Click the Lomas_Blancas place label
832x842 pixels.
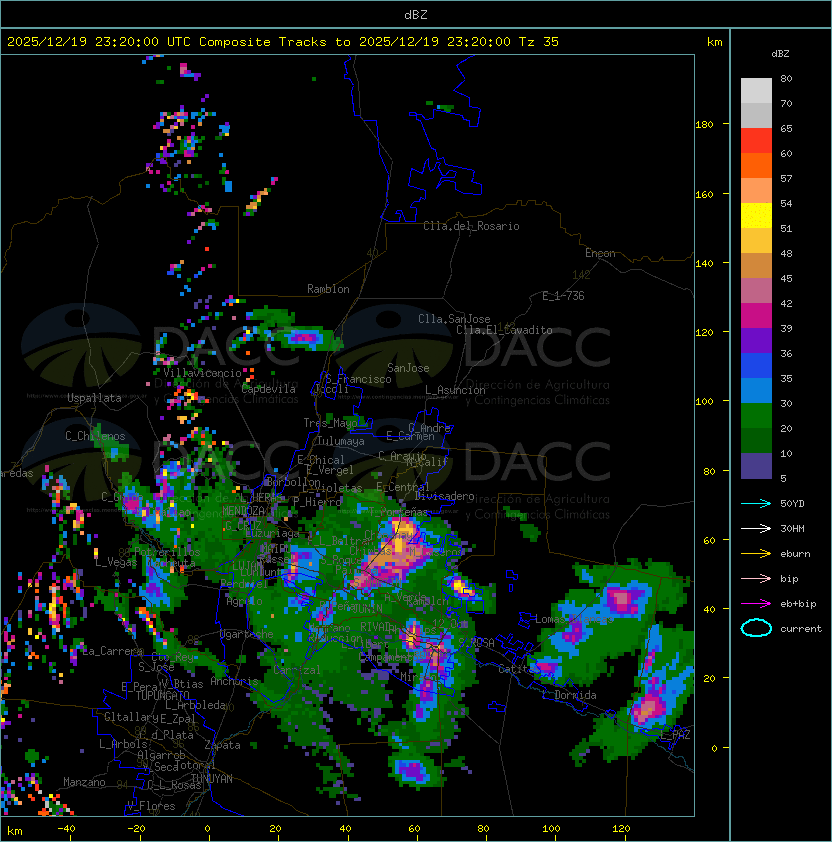coord(574,619)
